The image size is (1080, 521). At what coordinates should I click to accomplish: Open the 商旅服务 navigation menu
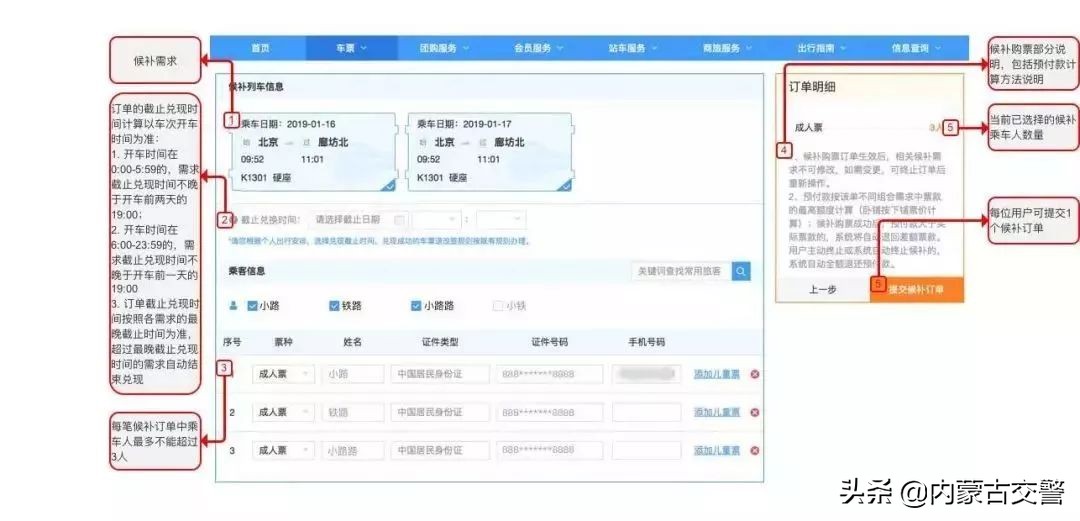[727, 48]
